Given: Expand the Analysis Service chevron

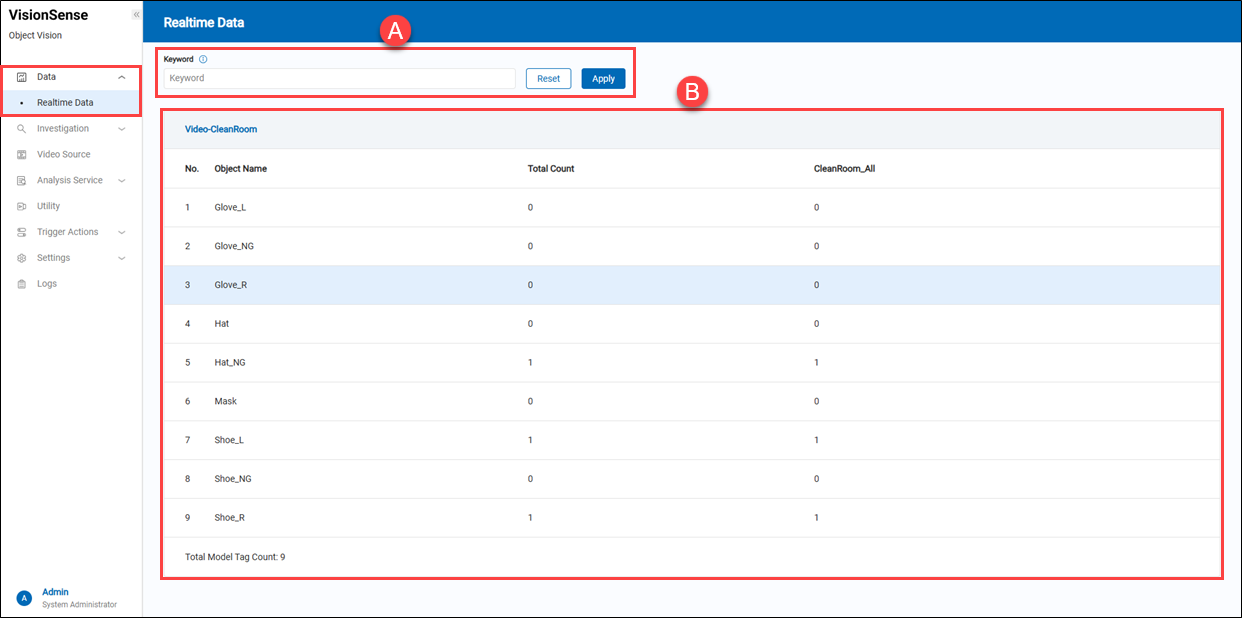Looking at the screenshot, I should [122, 181].
